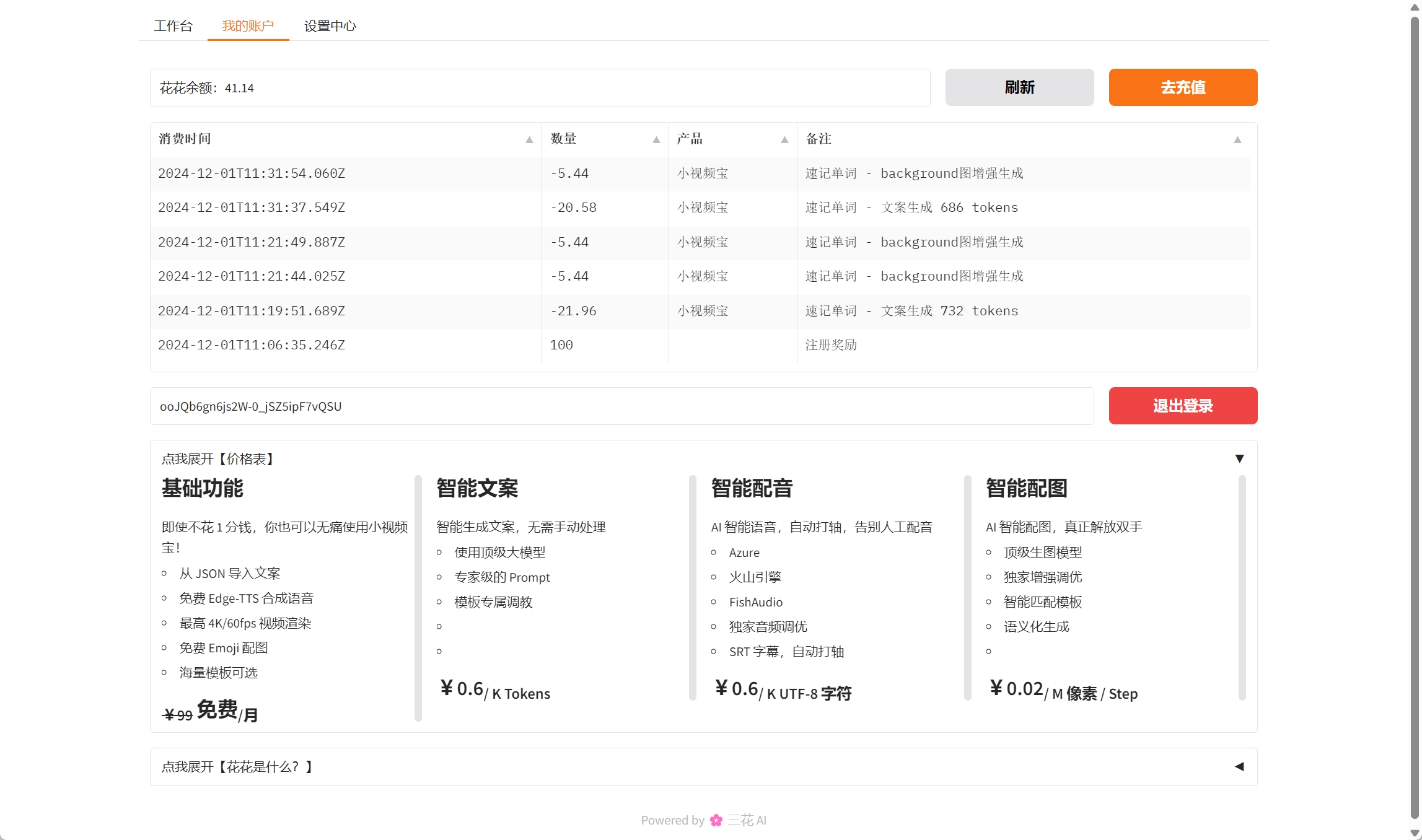Click the 海量模板可选 item

(x=218, y=673)
